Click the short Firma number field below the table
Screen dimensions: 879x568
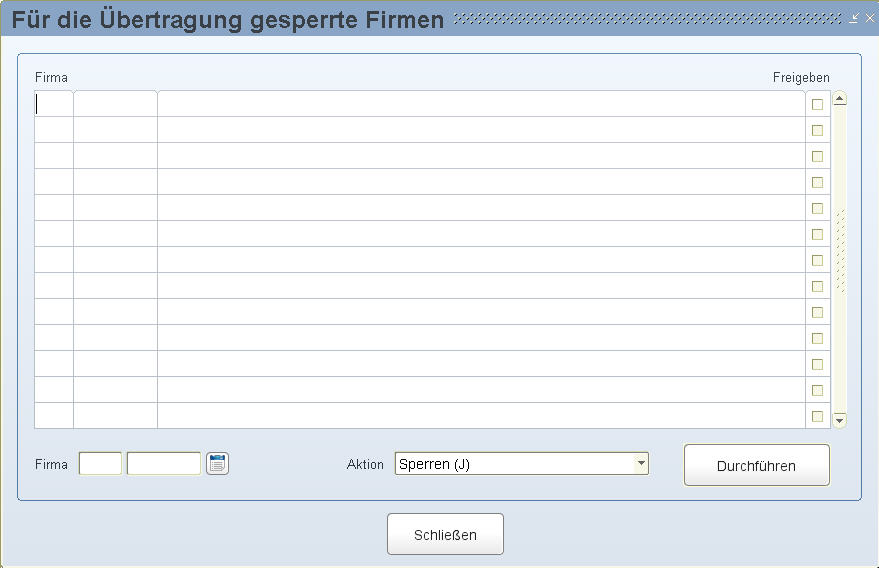[100, 464]
